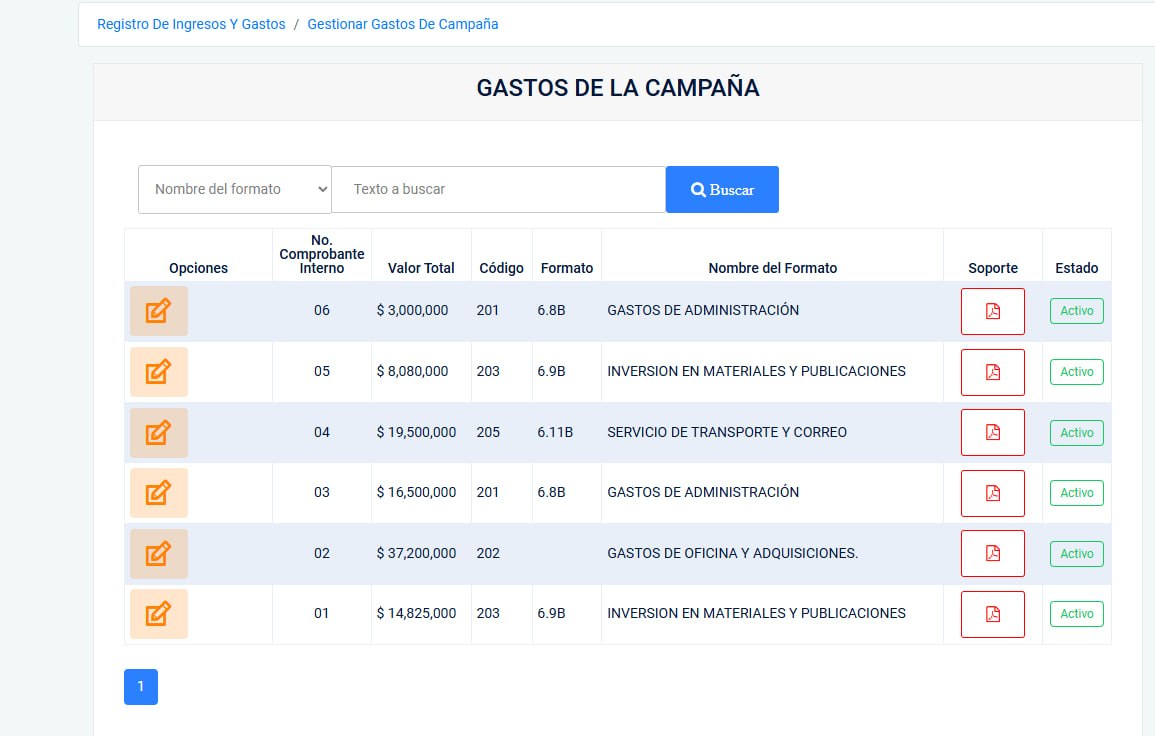Edit the expense record numbered 05
Screen dimensions: 1155x736
pyautogui.click(x=159, y=372)
